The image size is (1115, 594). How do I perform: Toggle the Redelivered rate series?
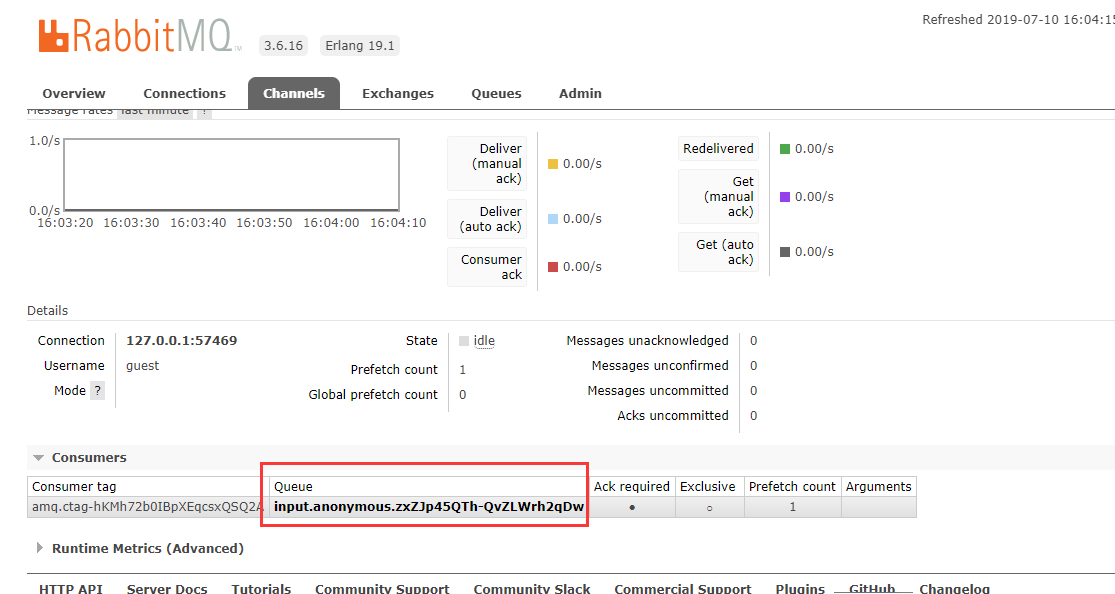pos(718,149)
